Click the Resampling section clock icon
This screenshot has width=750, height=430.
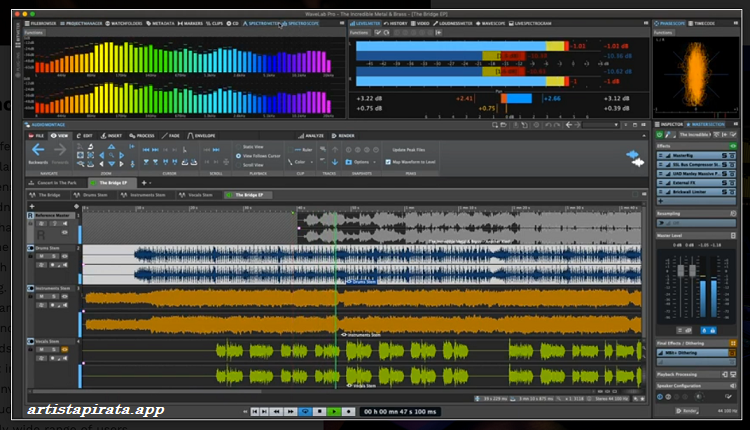pos(733,213)
